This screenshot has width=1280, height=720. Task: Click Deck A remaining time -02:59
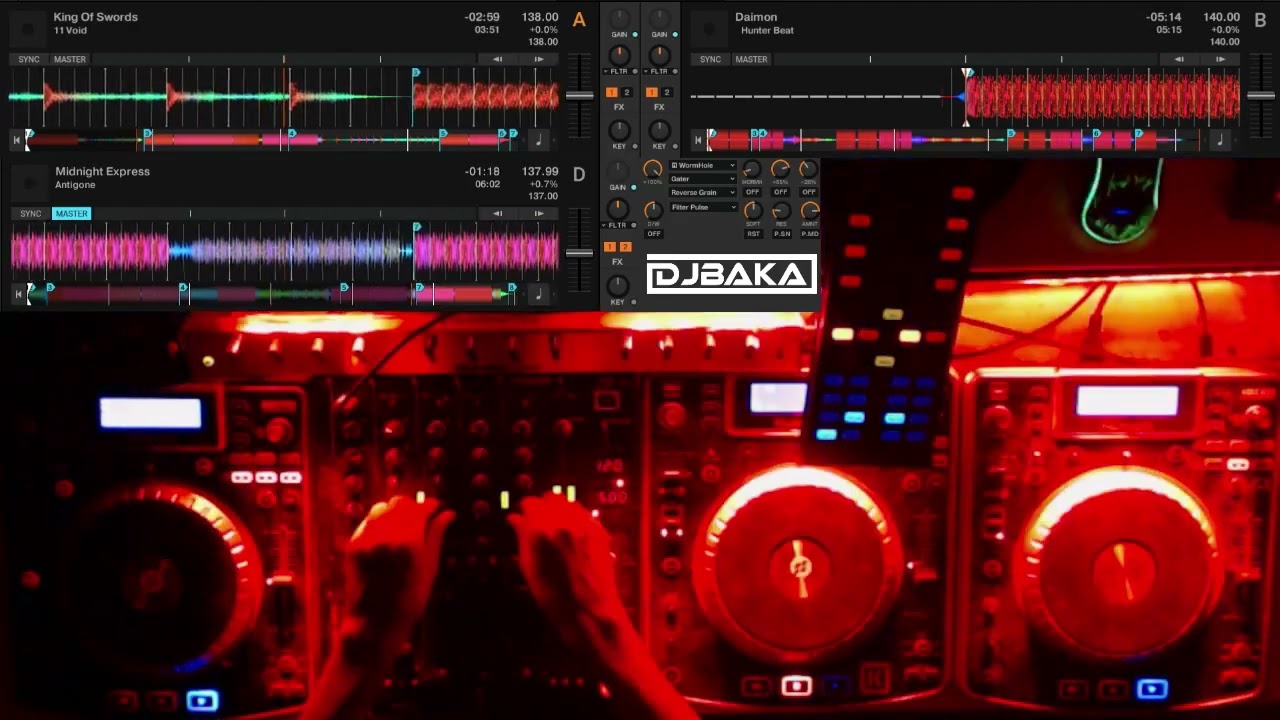482,17
